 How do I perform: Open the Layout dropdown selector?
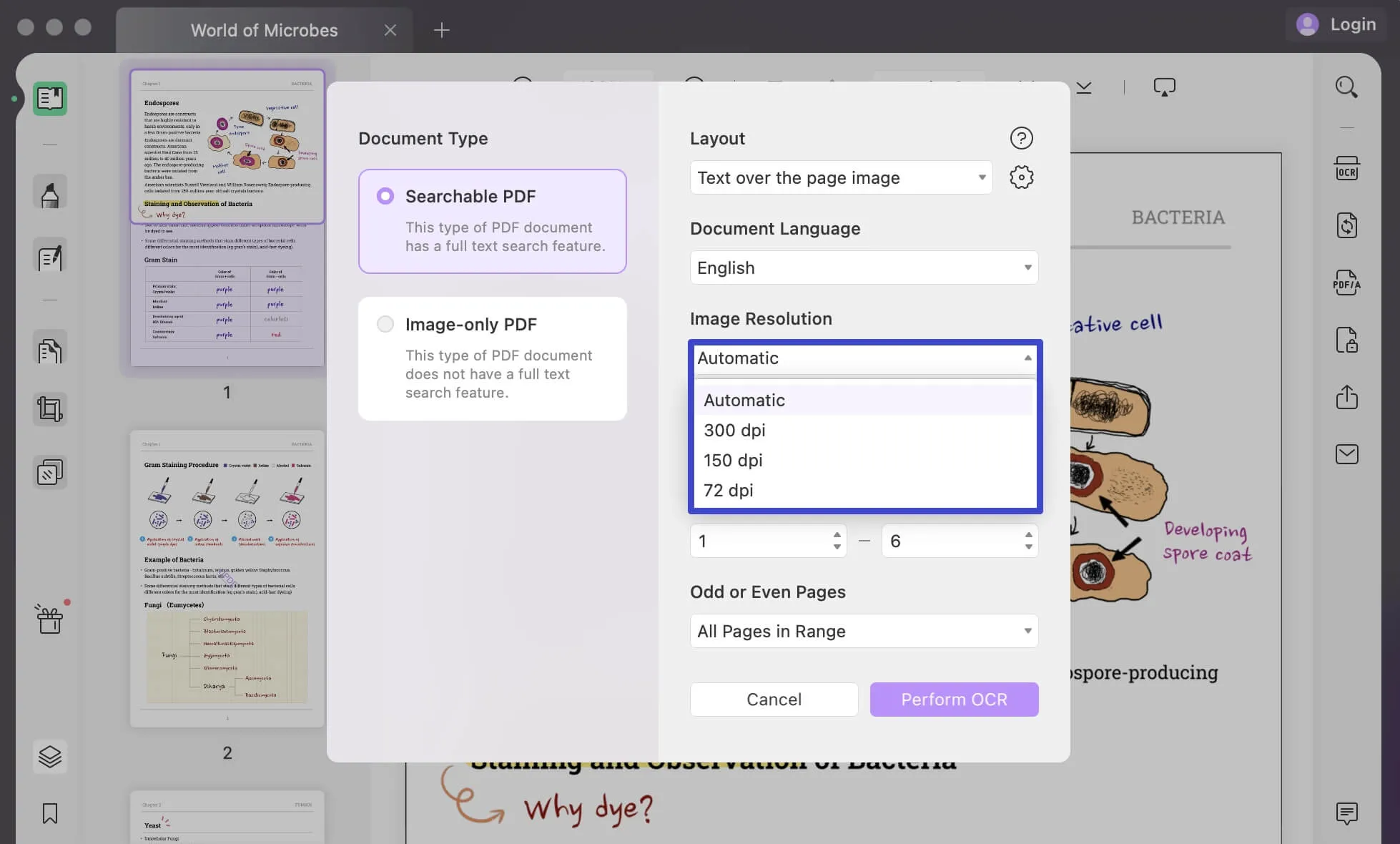click(x=840, y=177)
